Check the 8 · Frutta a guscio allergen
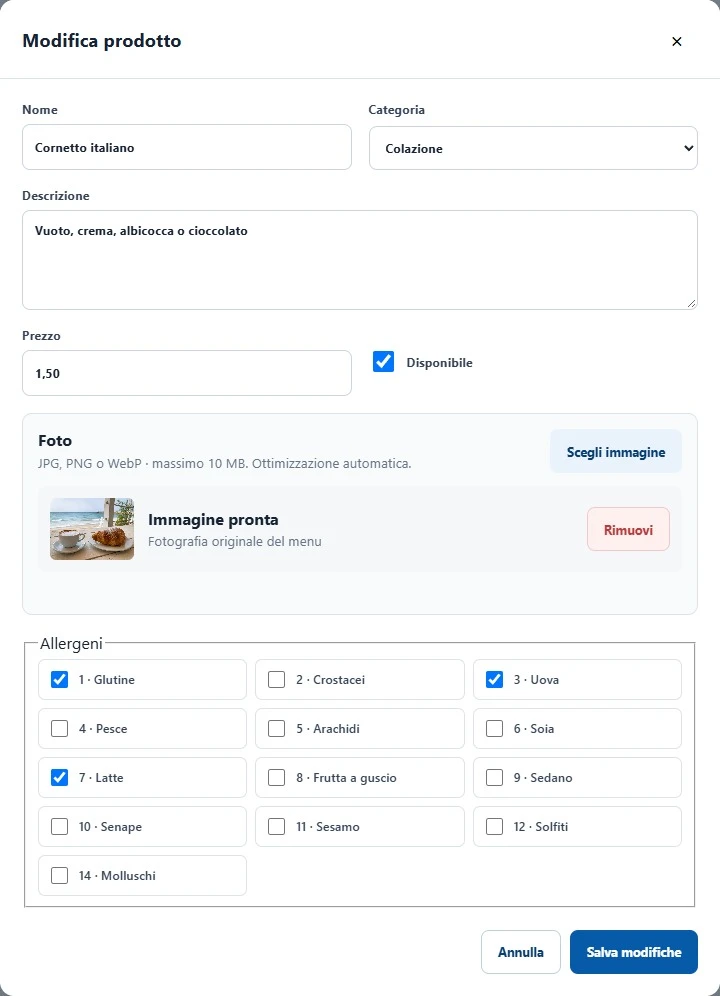Screen dimensions: 720x996 click(276, 777)
